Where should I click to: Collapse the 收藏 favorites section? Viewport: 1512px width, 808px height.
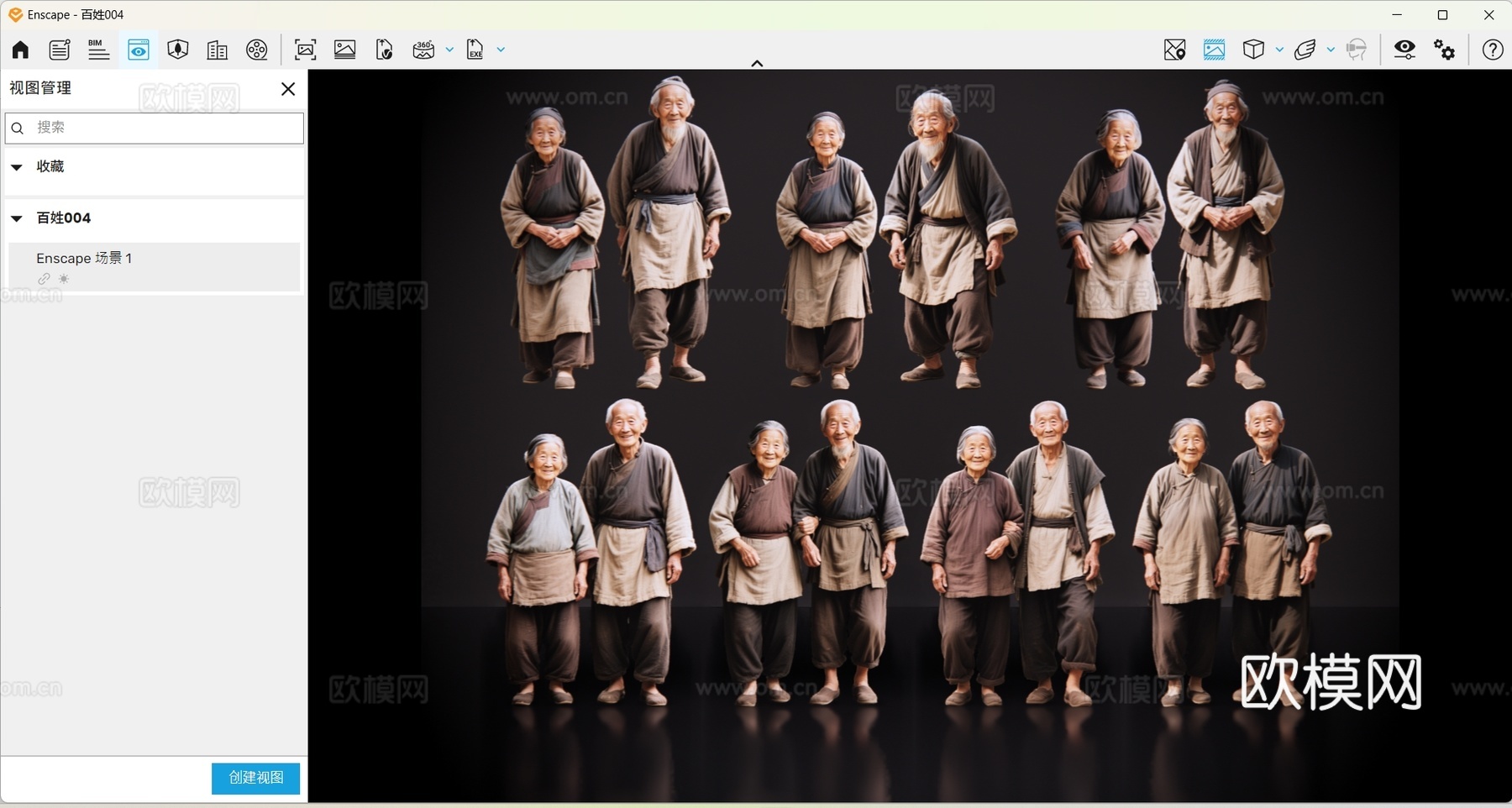click(16, 167)
